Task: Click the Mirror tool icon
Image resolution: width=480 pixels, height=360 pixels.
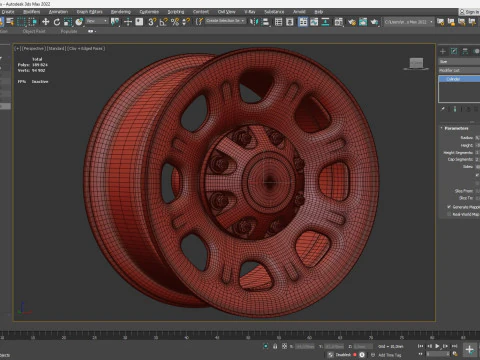Action: click(254, 22)
